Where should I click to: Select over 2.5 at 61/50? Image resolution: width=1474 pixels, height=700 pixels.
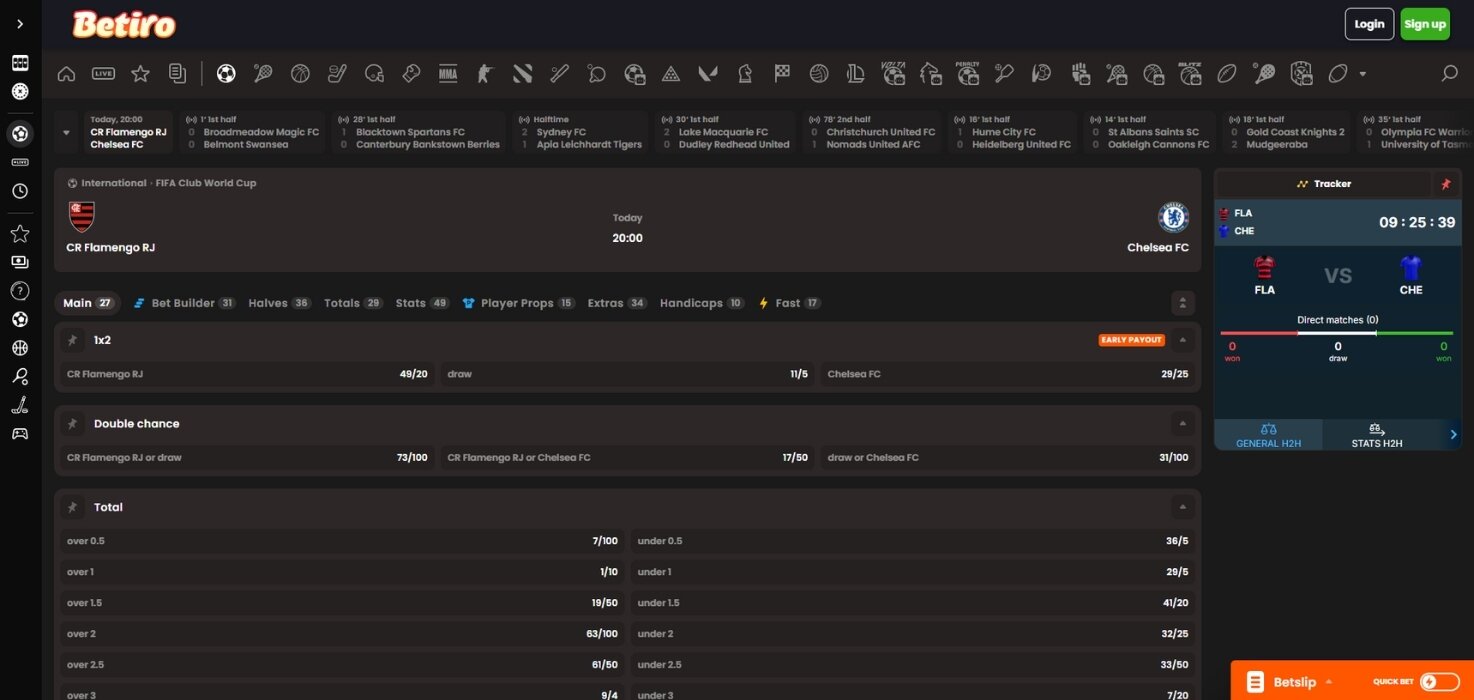tap(343, 665)
